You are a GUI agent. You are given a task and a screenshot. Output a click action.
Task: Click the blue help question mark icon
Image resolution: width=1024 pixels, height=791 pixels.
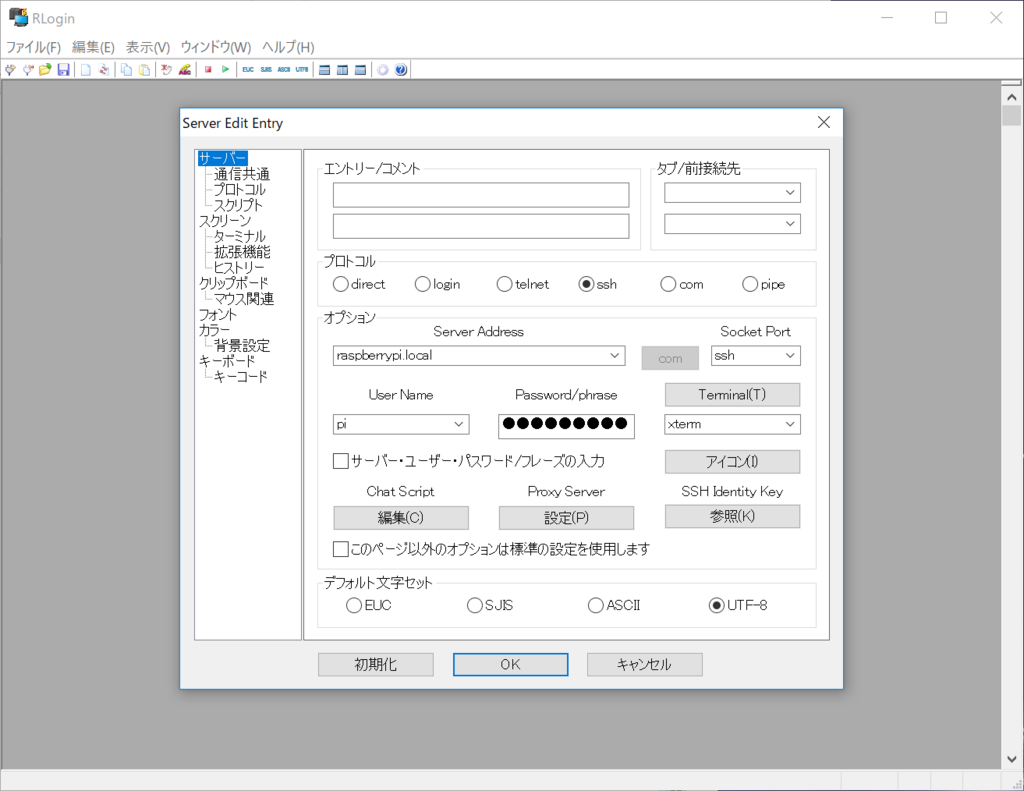(x=401, y=70)
